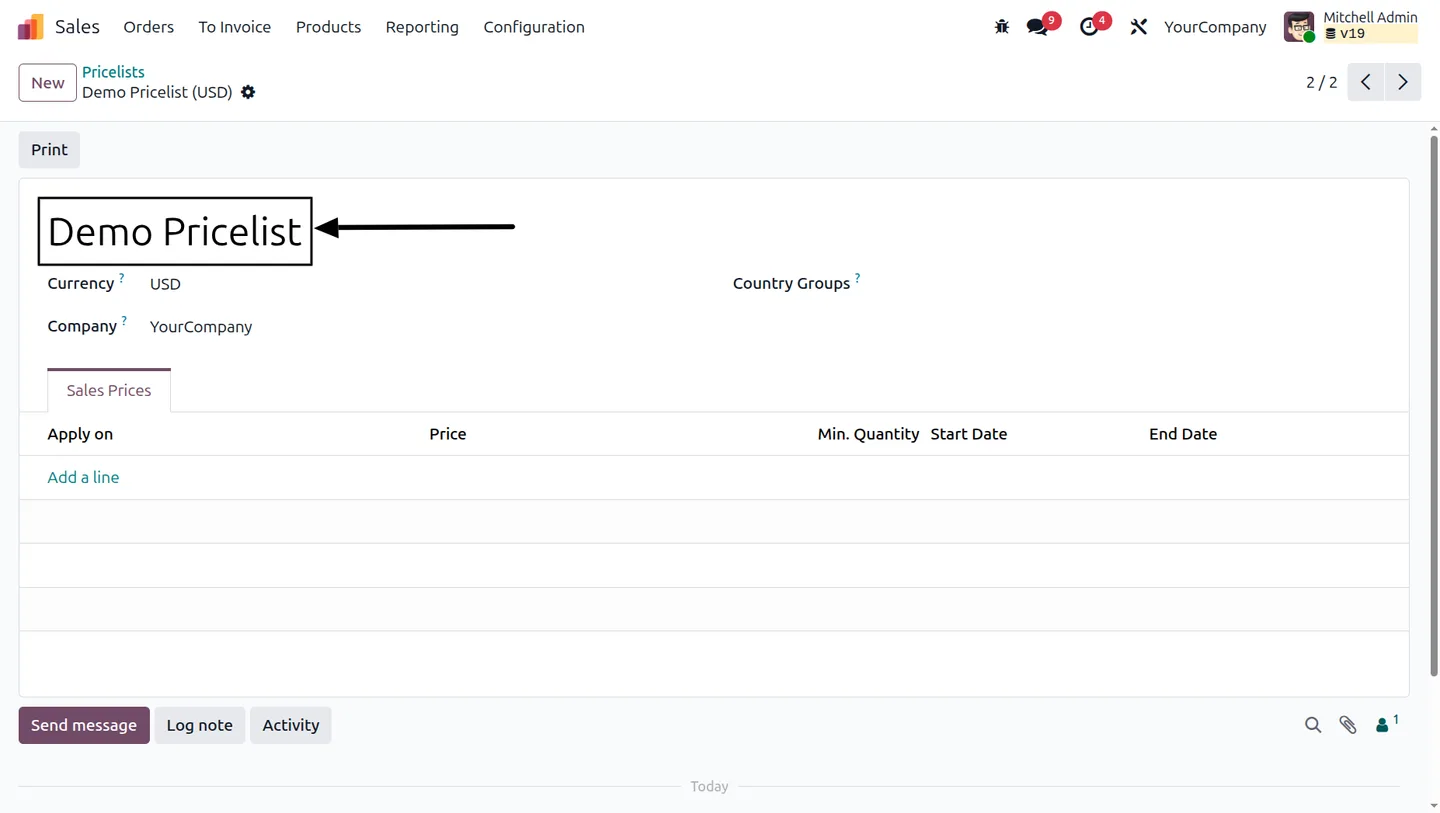Open the activities clock icon
The width and height of the screenshot is (1440, 813).
(1089, 27)
